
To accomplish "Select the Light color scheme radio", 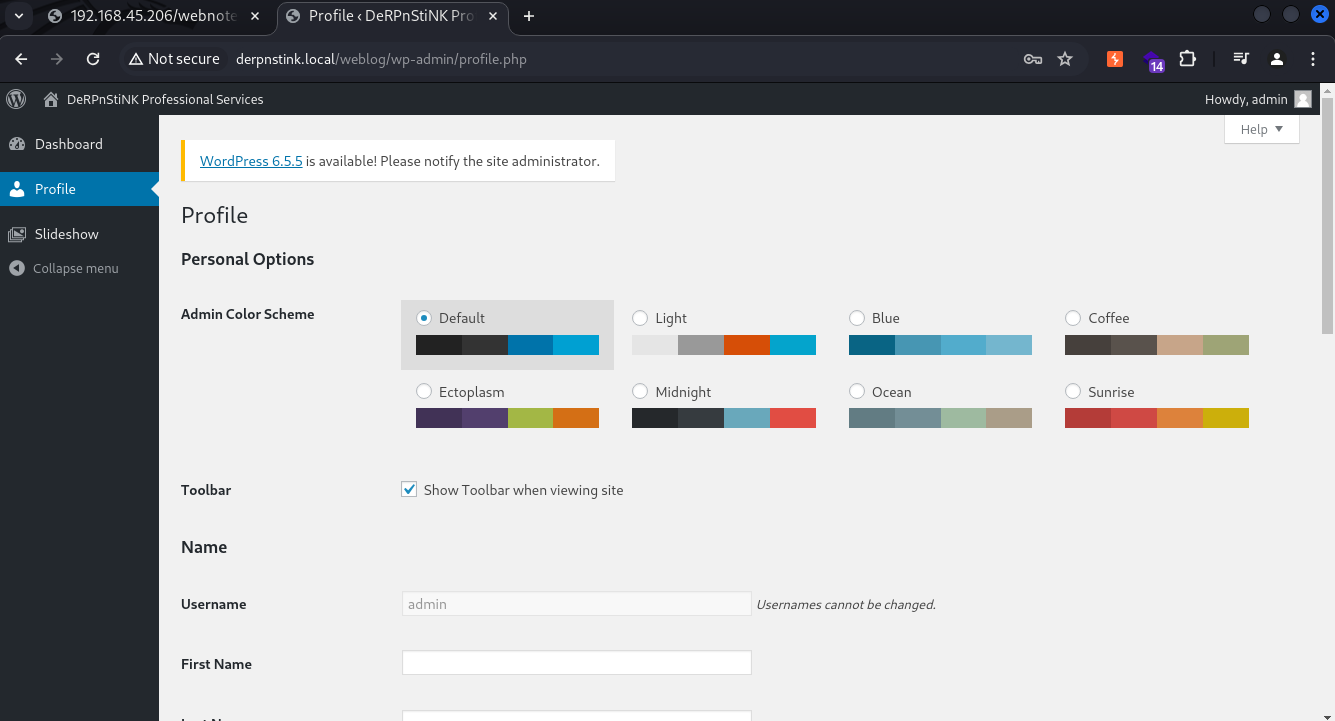I will [640, 318].
